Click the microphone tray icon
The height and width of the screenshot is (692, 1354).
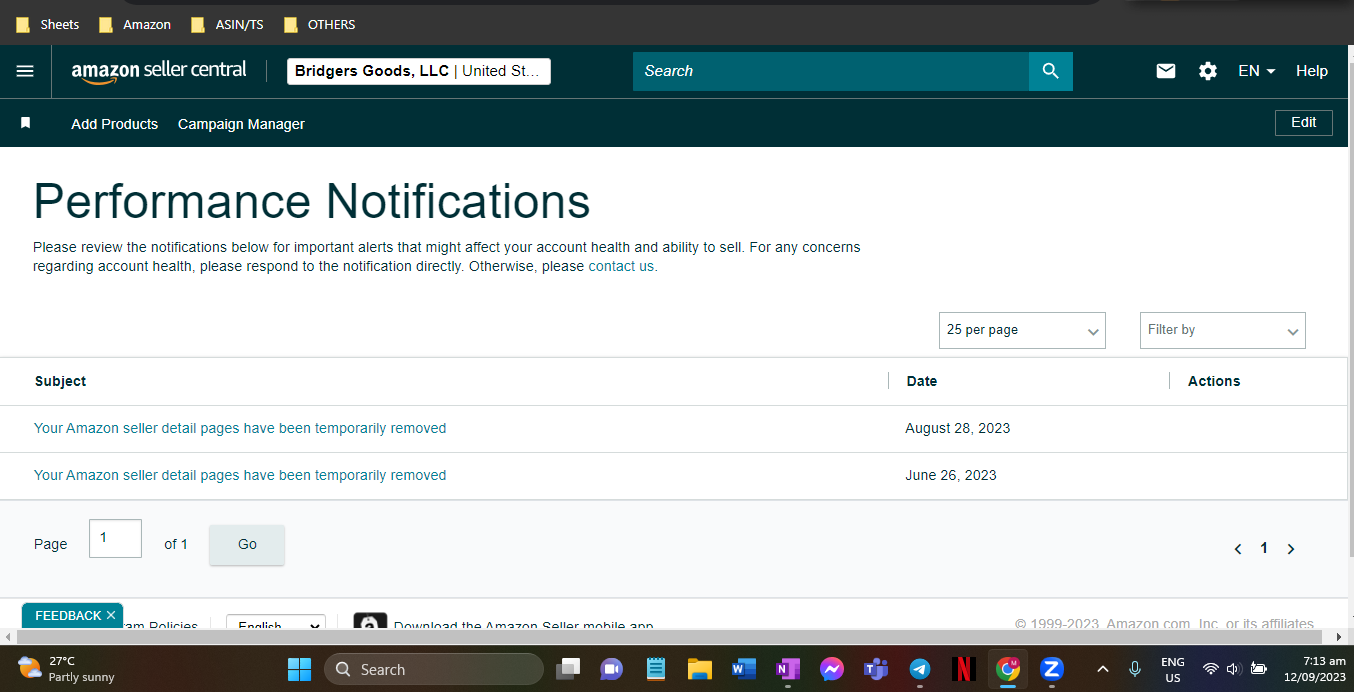(x=1135, y=669)
